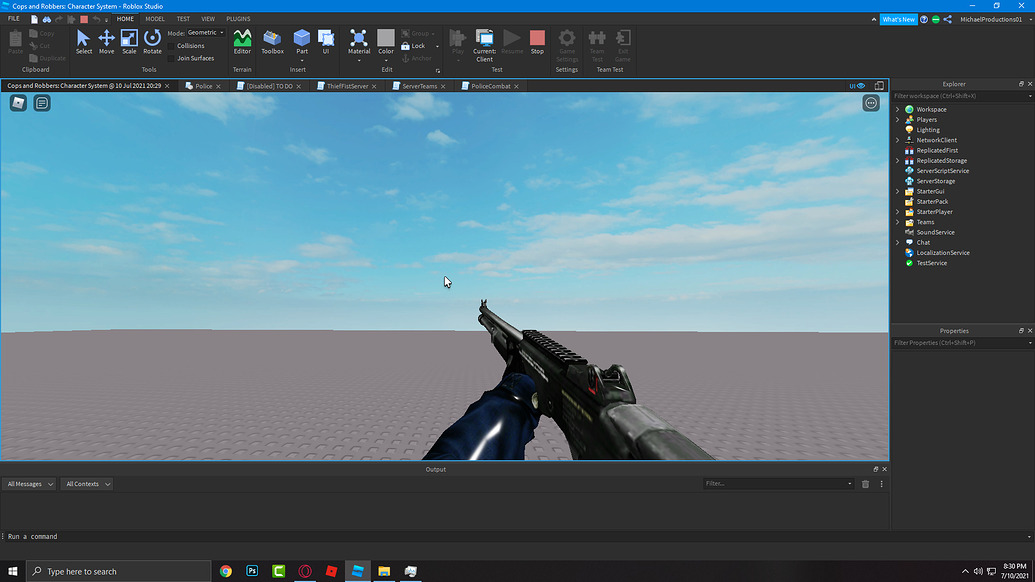Open the Material picker
Viewport: 1035px width, 582px height.
coord(359,42)
